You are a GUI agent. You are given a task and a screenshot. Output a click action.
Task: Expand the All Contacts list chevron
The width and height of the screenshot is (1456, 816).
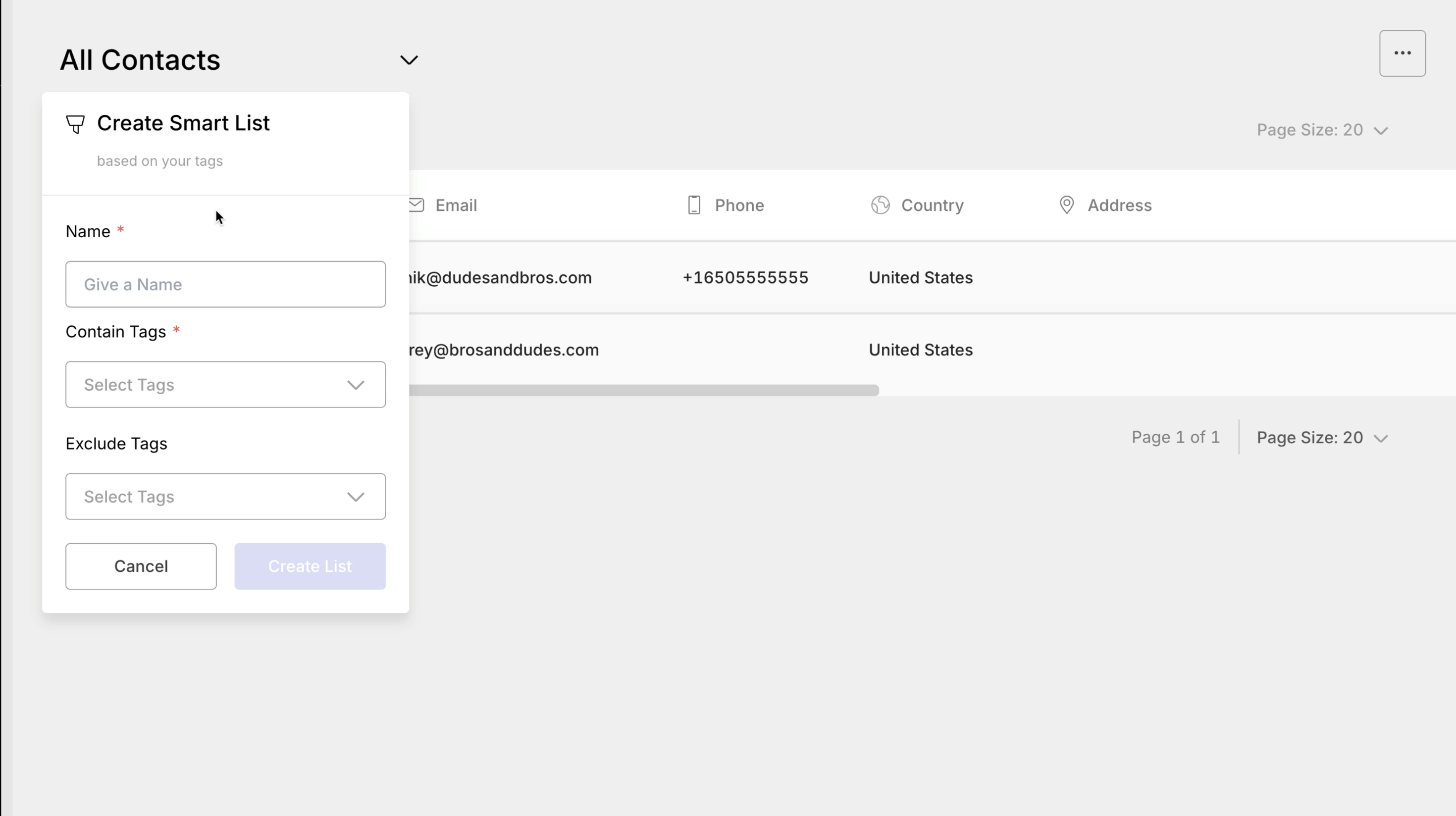pos(409,60)
